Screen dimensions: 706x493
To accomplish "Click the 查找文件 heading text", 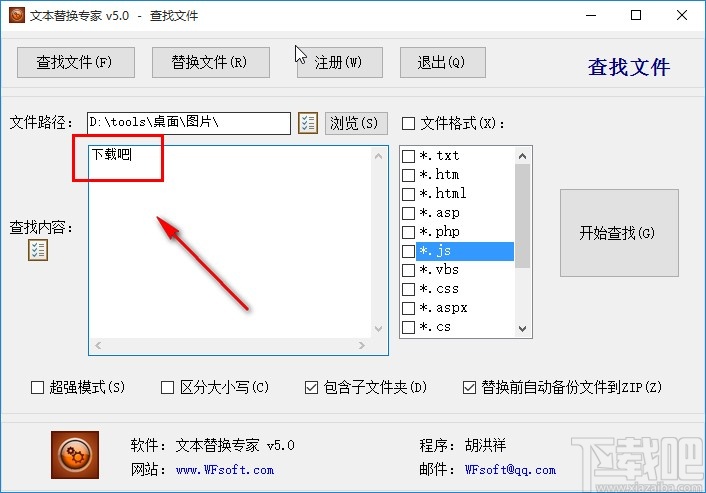I will pyautogui.click(x=629, y=67).
